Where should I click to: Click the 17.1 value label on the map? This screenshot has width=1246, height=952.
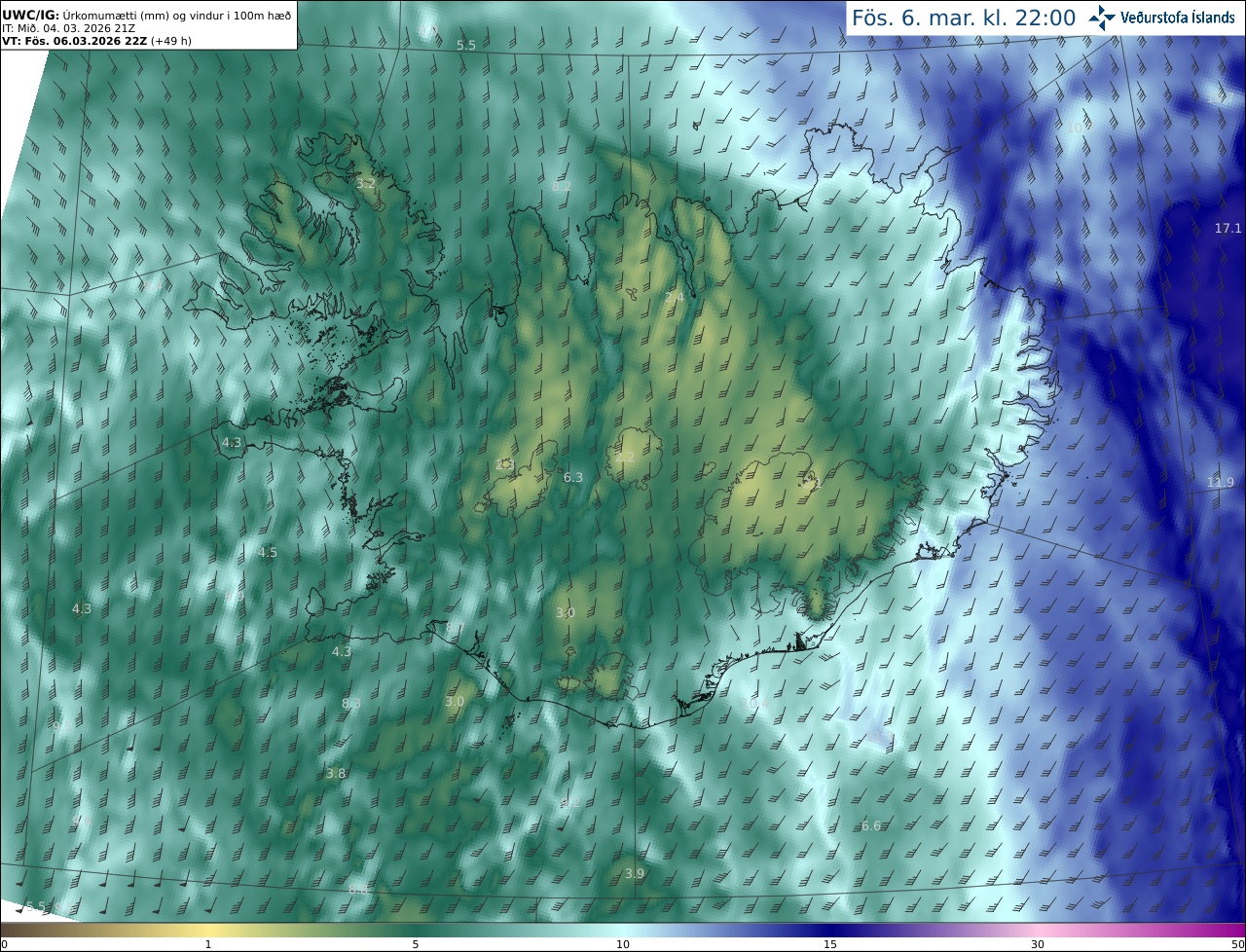click(1228, 228)
